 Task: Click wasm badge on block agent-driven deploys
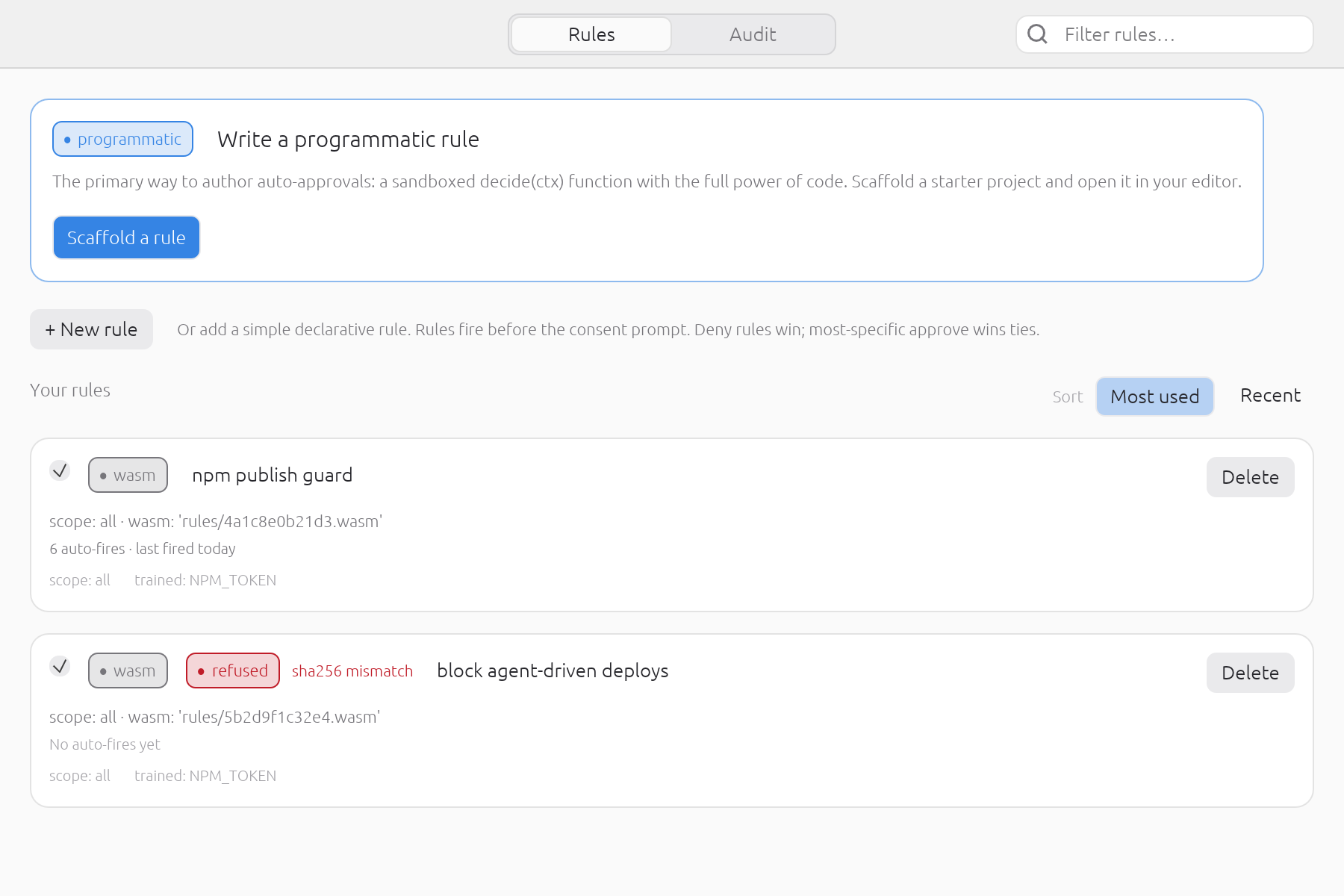[128, 671]
